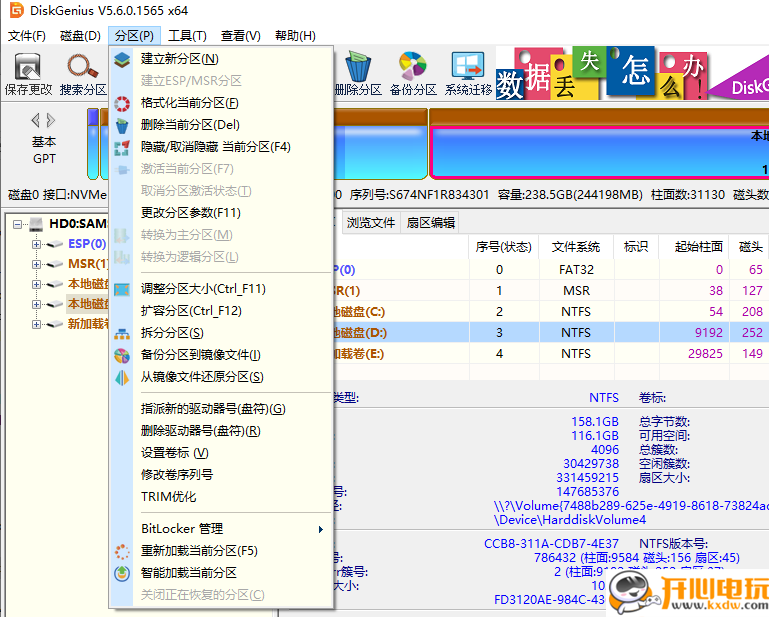Open the 文件(F) menu
Screen dimensions: 769x617
click(x=27, y=36)
